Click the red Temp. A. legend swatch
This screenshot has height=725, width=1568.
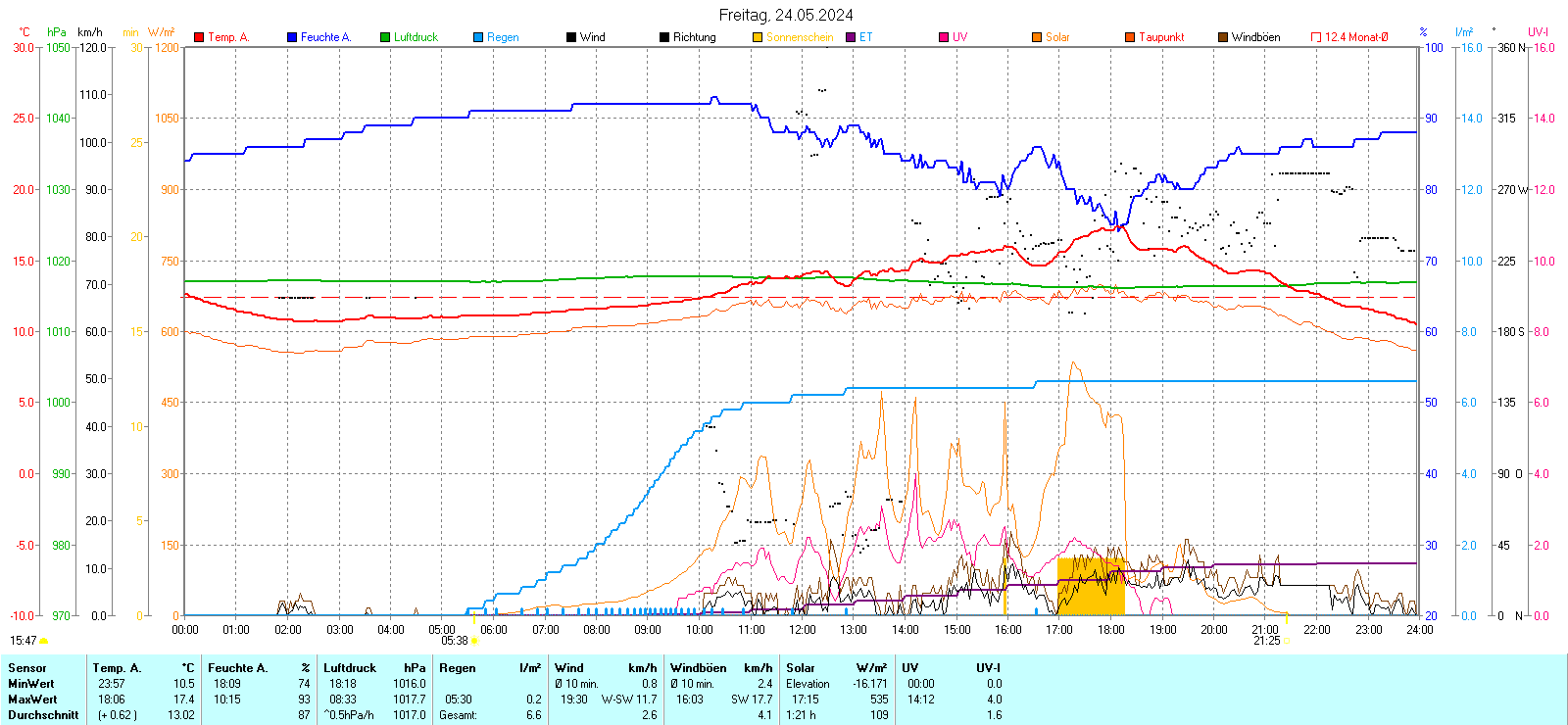click(x=199, y=37)
